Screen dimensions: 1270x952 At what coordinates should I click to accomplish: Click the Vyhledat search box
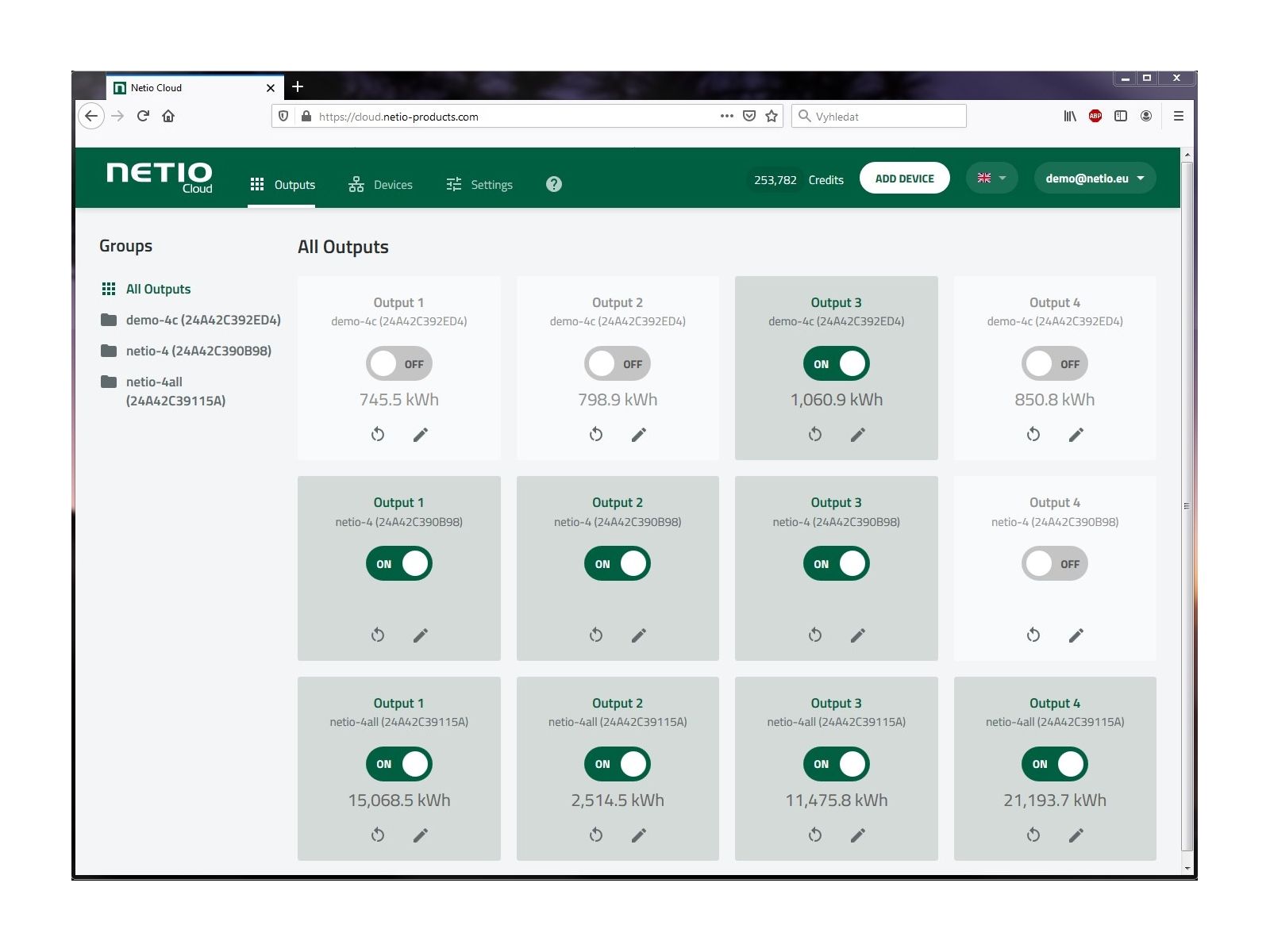(x=879, y=116)
